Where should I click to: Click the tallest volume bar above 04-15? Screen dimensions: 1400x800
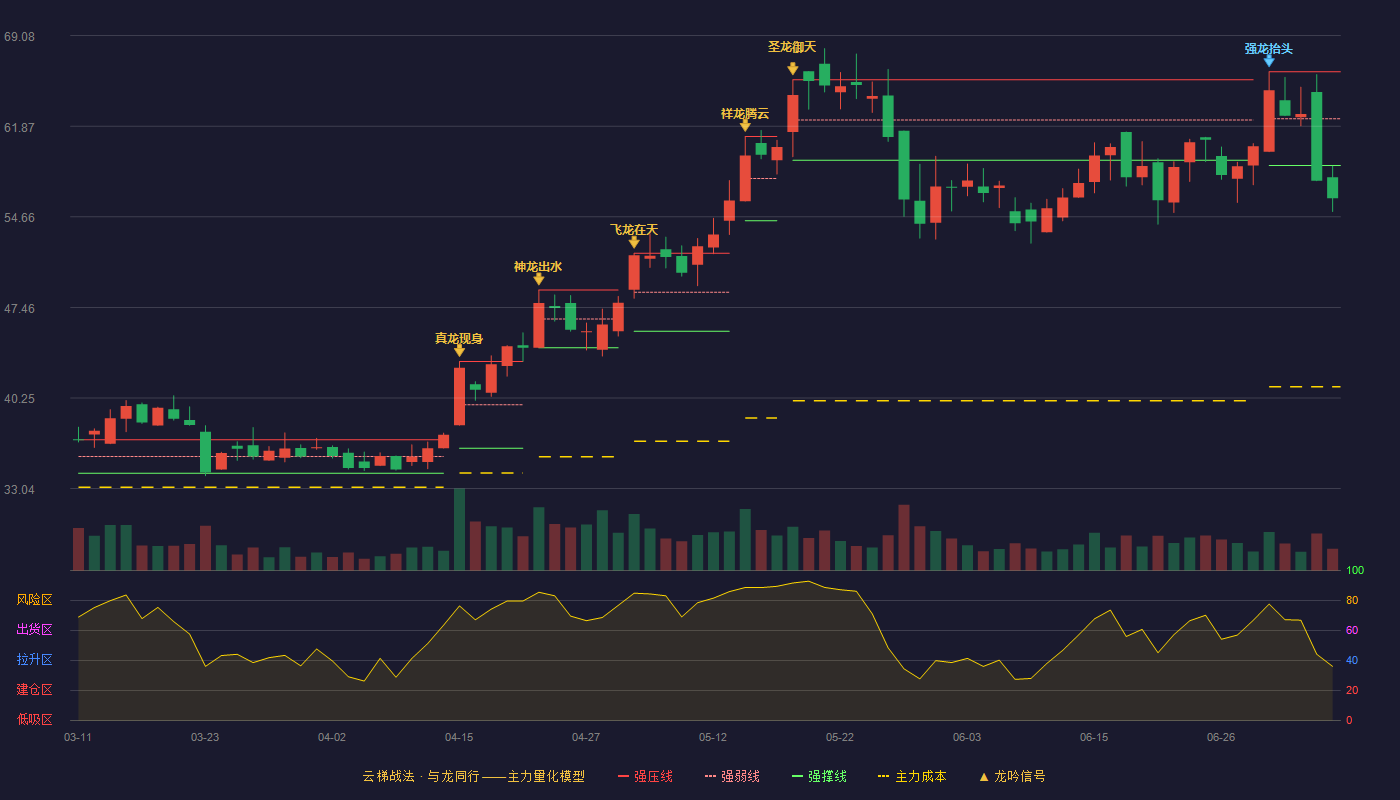pyautogui.click(x=459, y=529)
